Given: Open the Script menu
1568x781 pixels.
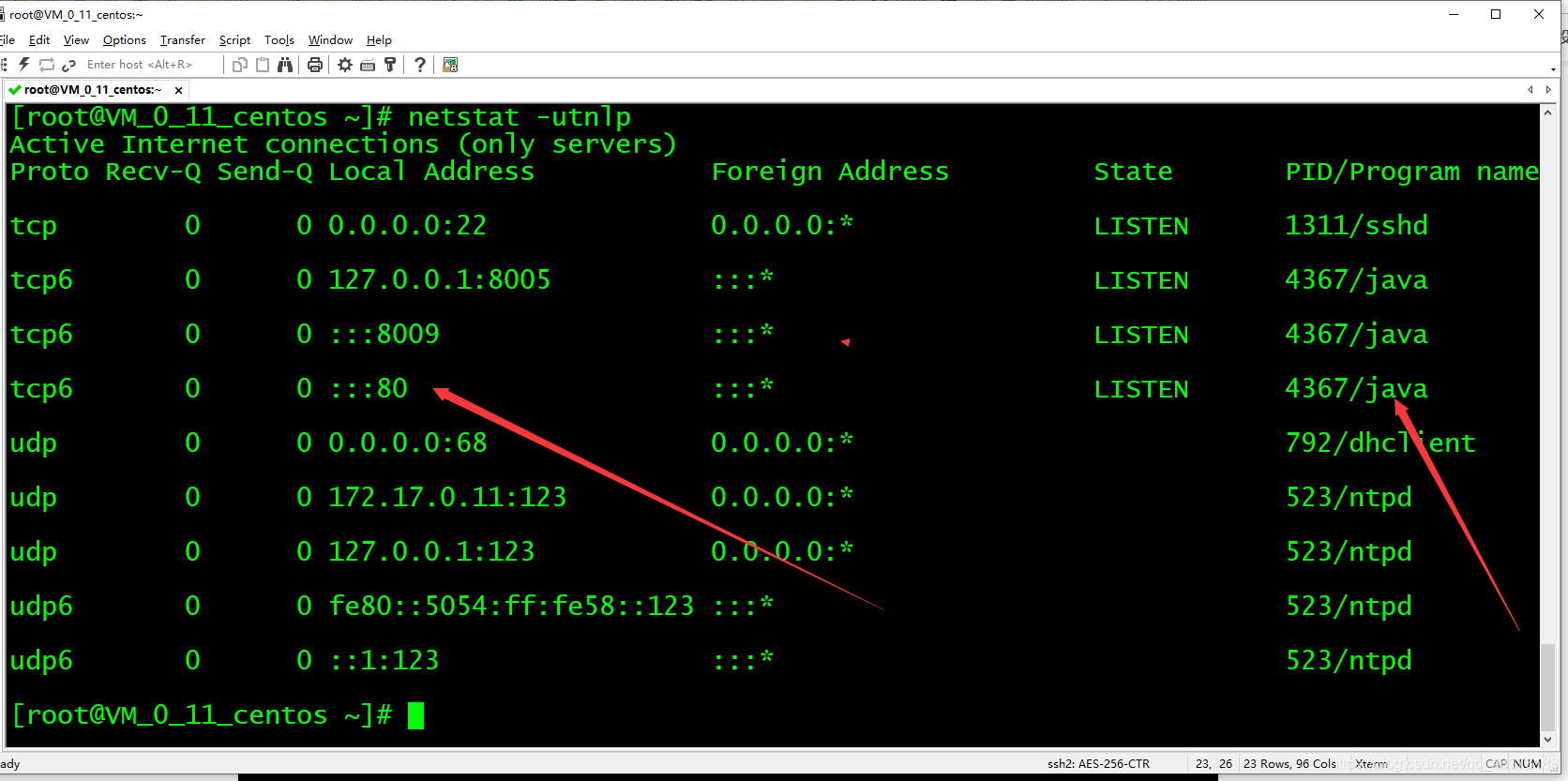Looking at the screenshot, I should coord(234,40).
